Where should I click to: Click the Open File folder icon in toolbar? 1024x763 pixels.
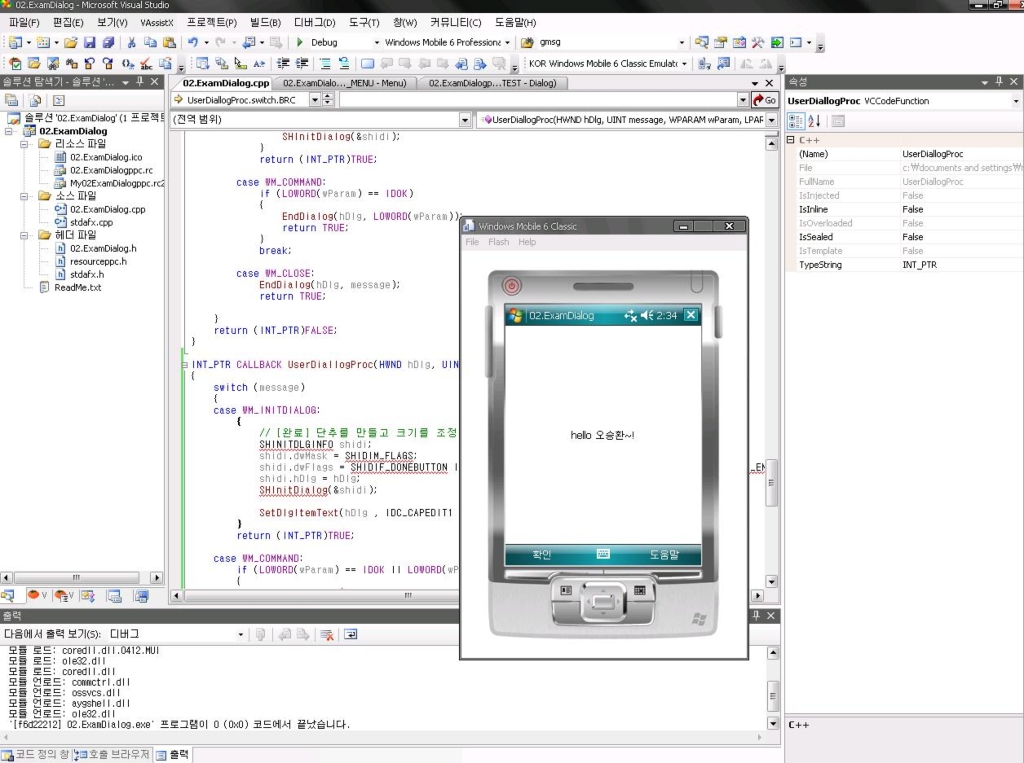[71, 42]
